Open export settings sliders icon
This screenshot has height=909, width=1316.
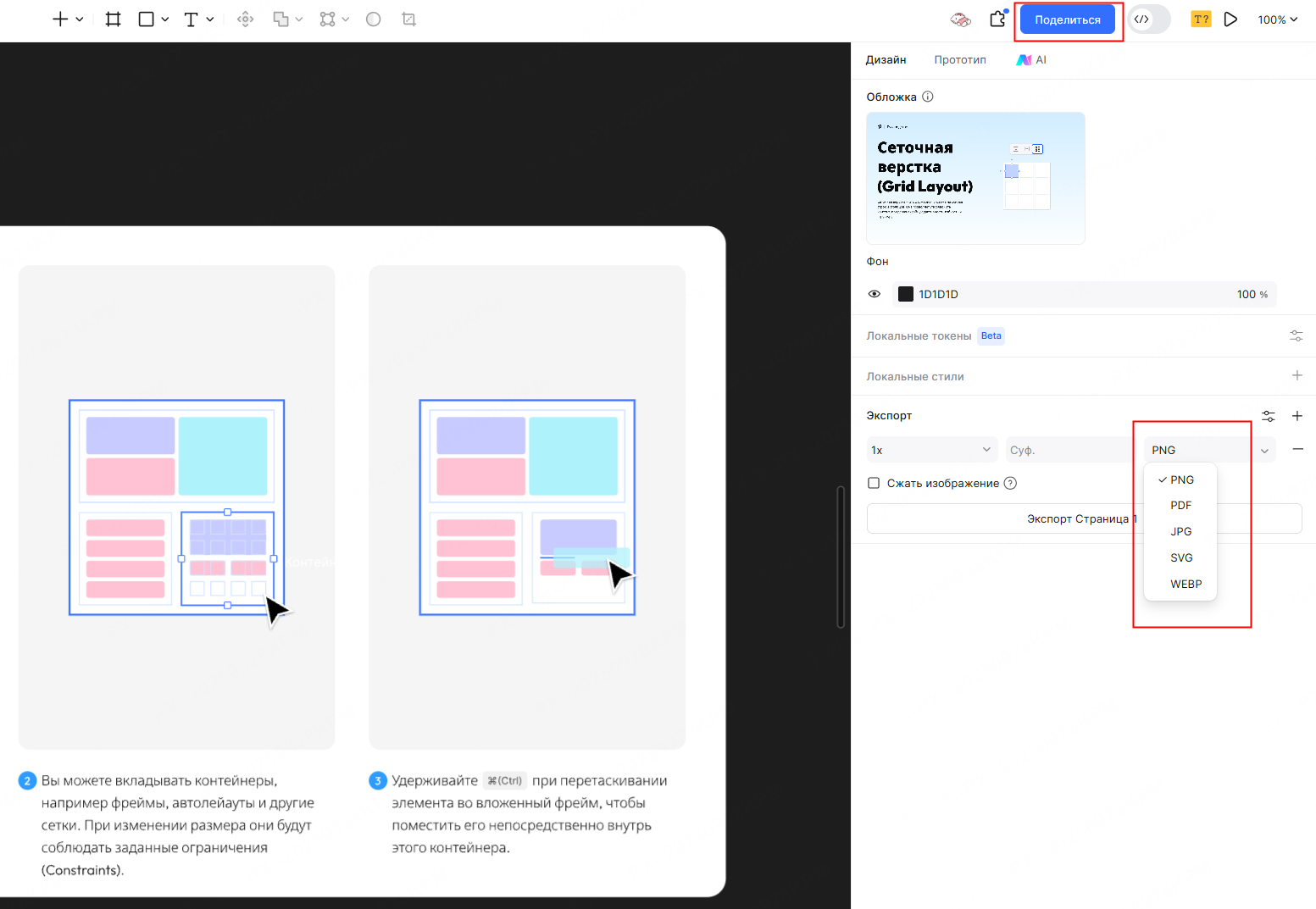tap(1268, 416)
